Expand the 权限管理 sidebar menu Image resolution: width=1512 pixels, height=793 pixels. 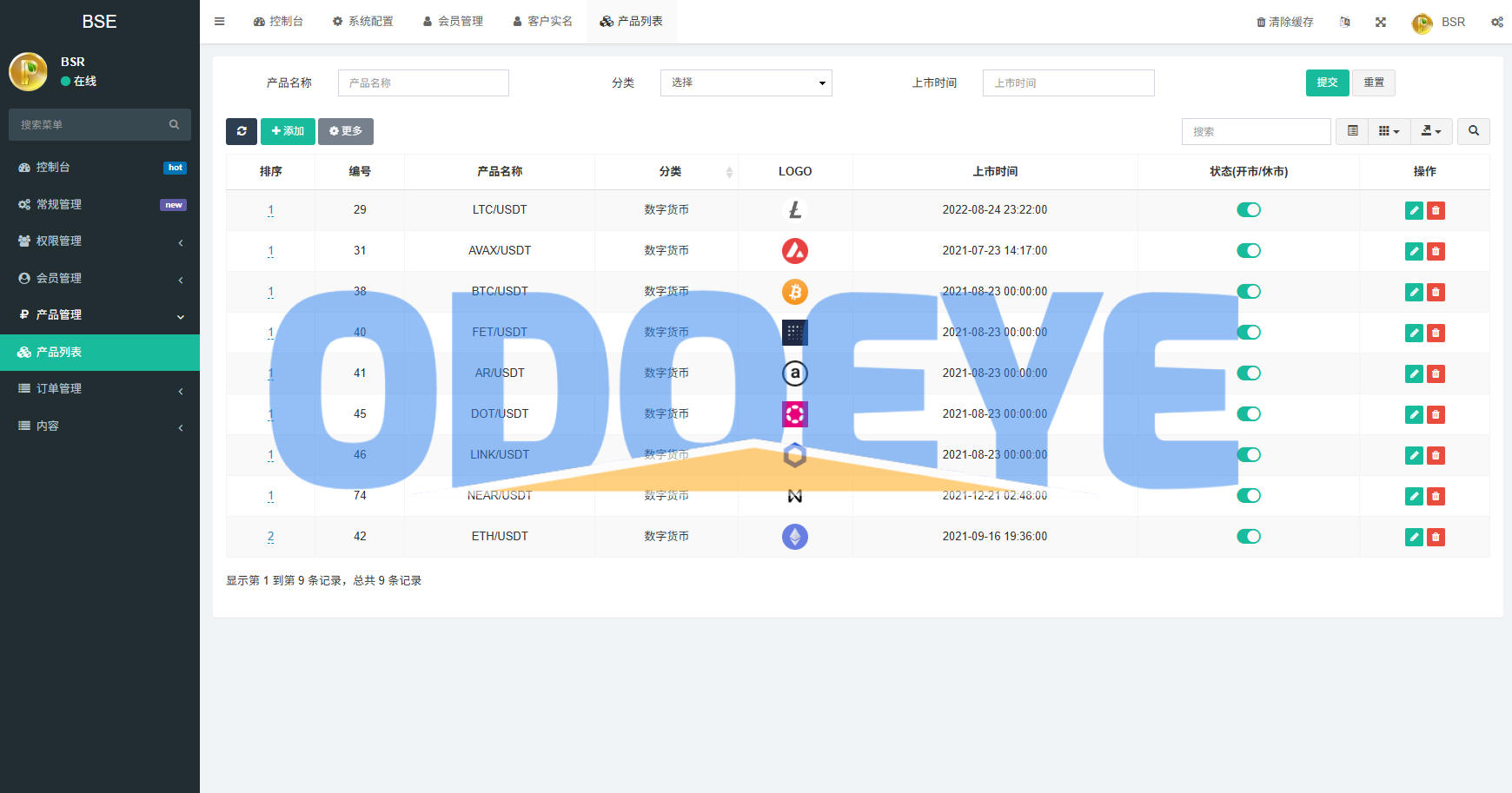coord(100,241)
